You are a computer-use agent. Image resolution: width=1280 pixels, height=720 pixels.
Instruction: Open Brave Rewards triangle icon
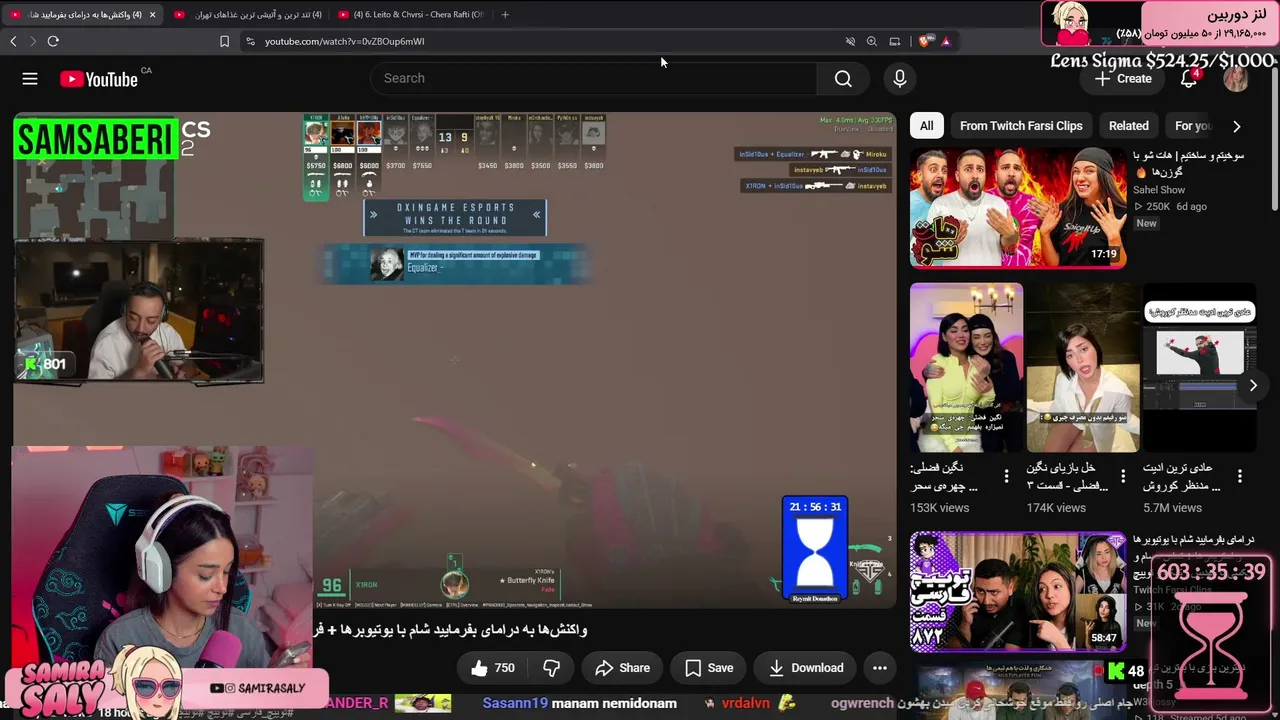945,41
